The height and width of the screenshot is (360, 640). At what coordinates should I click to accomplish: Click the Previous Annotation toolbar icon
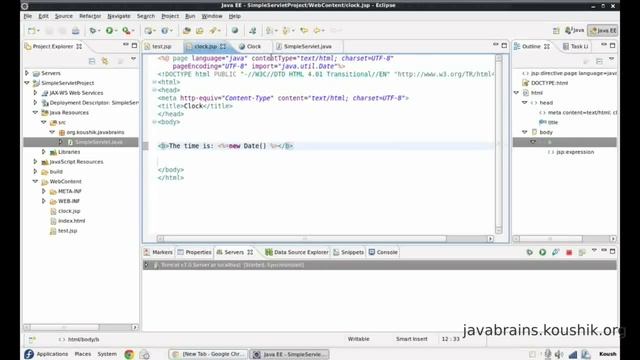pyautogui.click(x=286, y=31)
